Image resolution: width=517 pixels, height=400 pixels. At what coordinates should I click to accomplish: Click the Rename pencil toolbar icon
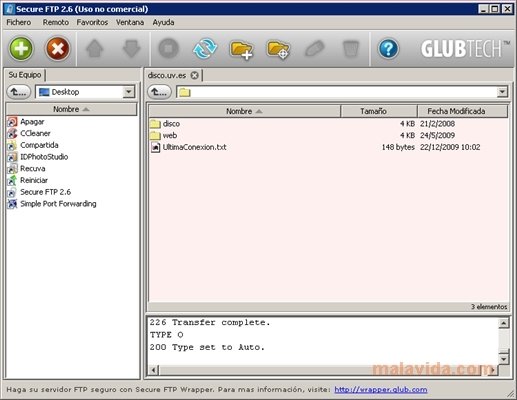(315, 49)
